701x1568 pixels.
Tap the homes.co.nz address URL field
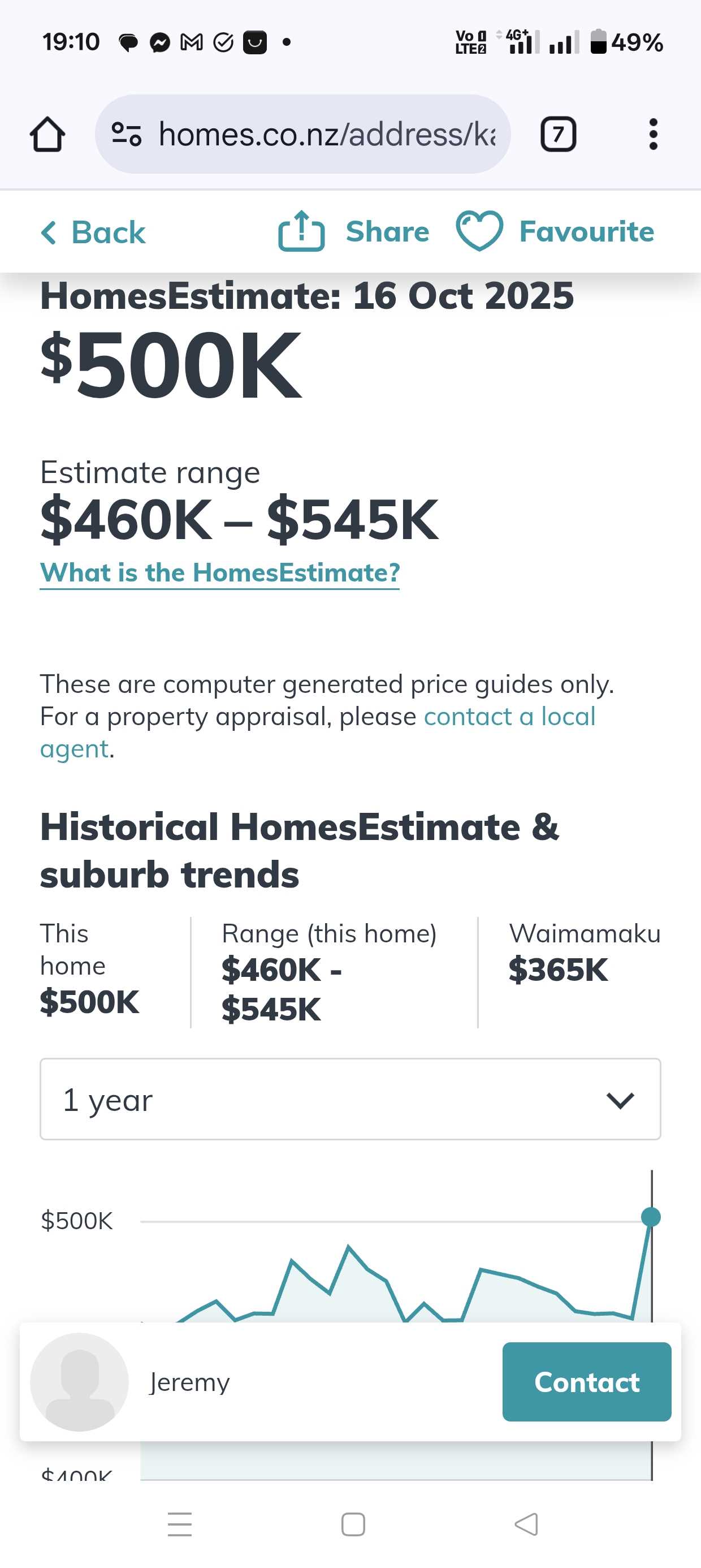(326, 134)
